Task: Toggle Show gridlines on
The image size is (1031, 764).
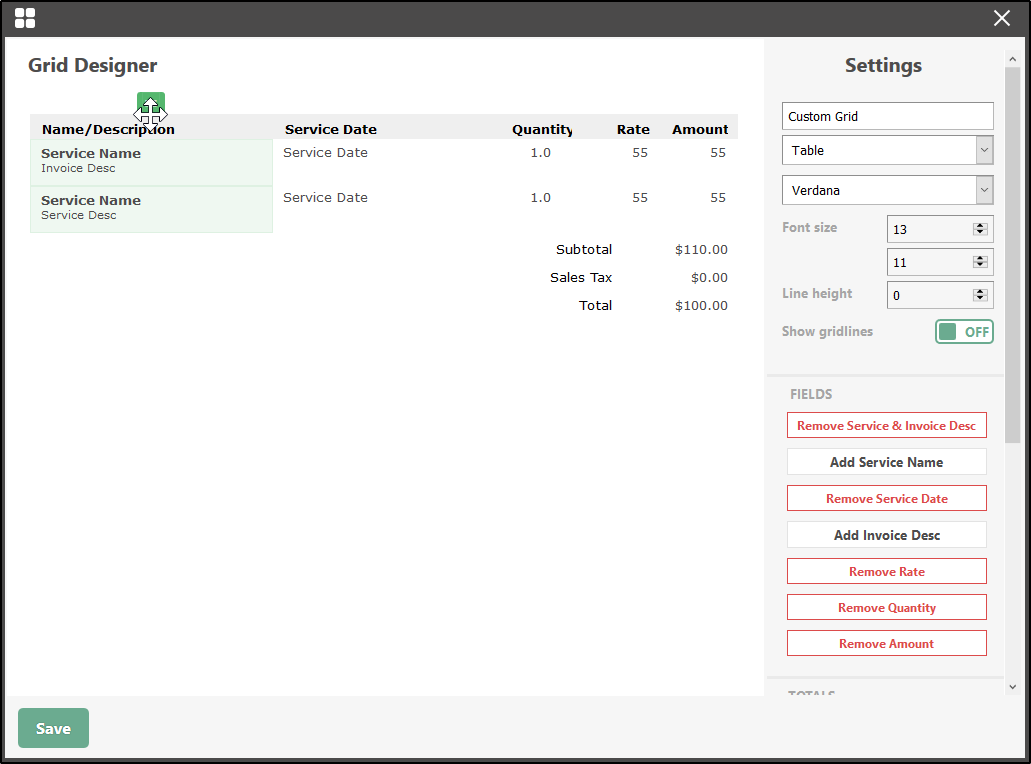Action: click(964, 331)
